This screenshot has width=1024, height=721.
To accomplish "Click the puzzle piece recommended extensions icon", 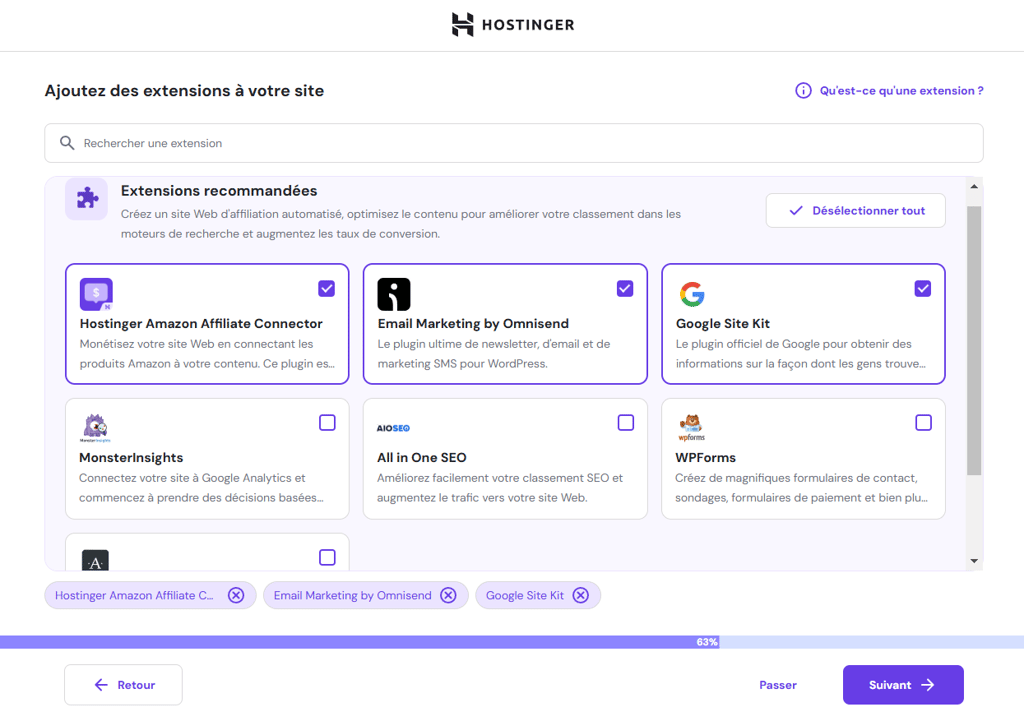I will (86, 199).
